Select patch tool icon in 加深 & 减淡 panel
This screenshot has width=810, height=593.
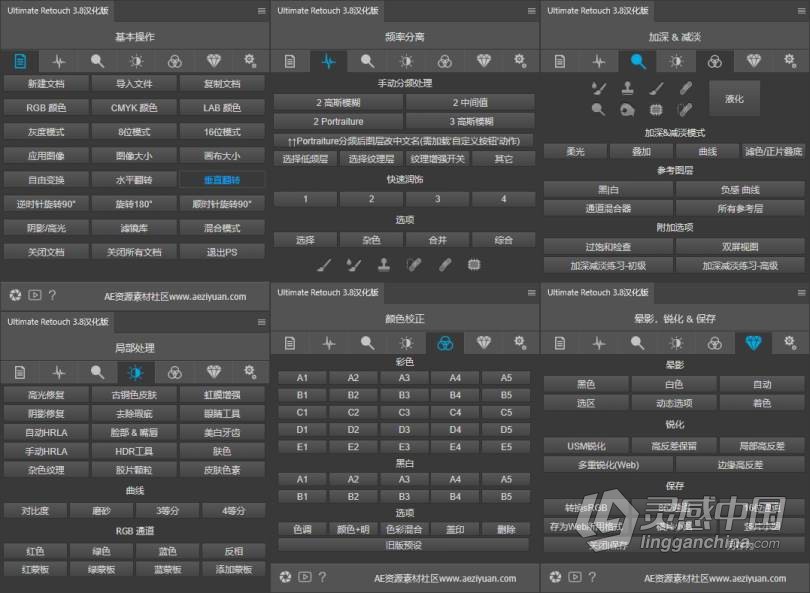click(656, 109)
